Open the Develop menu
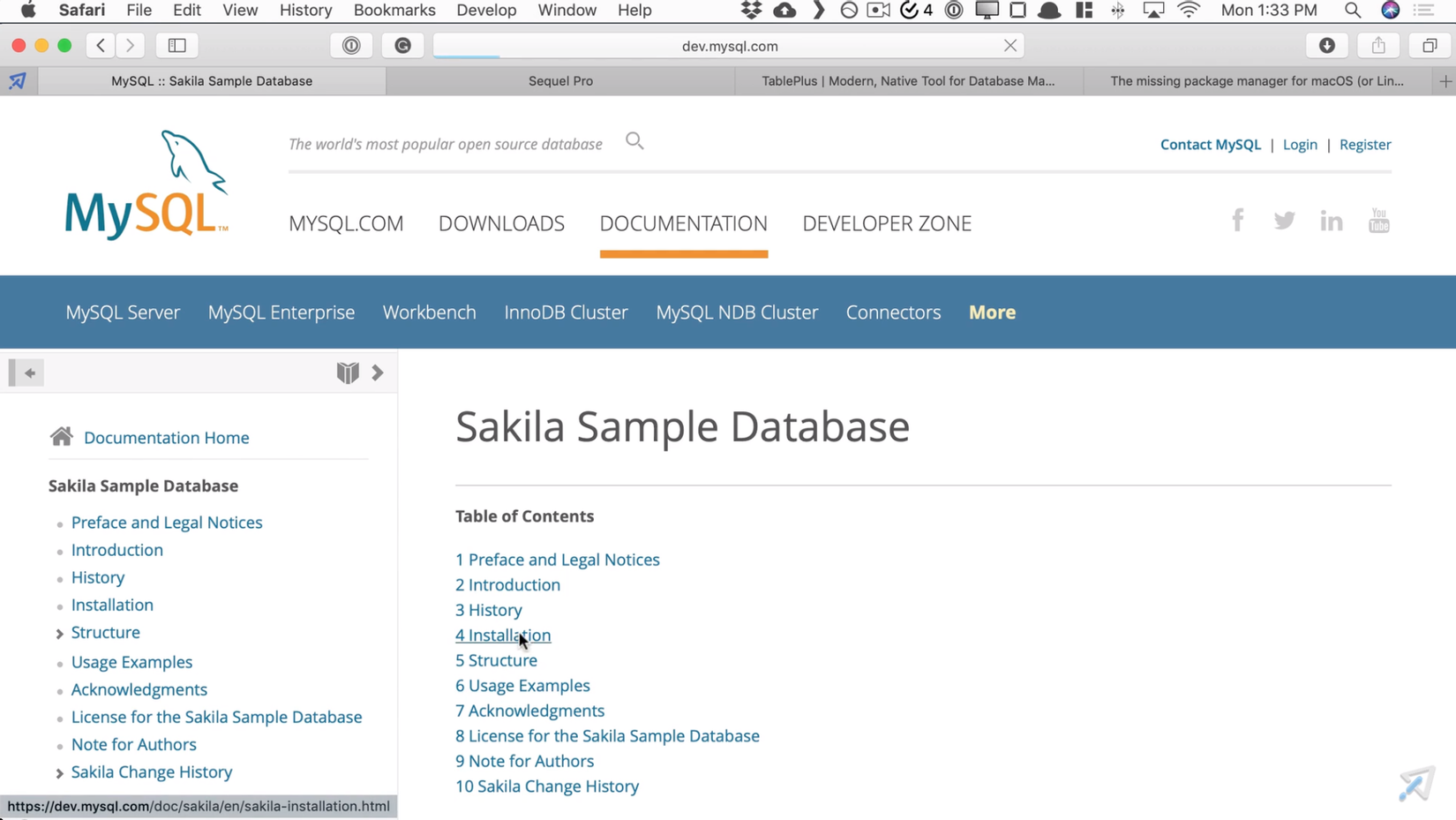 pyautogui.click(x=486, y=11)
